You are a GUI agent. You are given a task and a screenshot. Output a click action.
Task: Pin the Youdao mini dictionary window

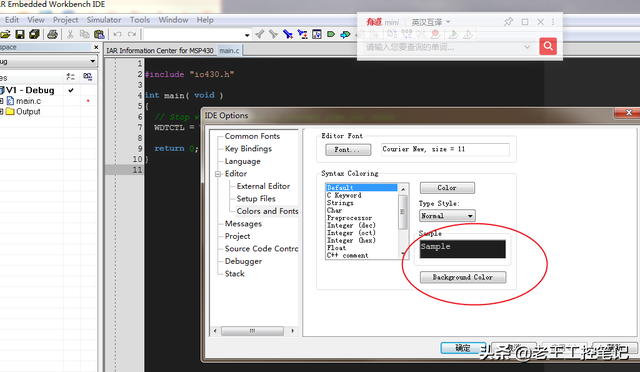[508, 22]
